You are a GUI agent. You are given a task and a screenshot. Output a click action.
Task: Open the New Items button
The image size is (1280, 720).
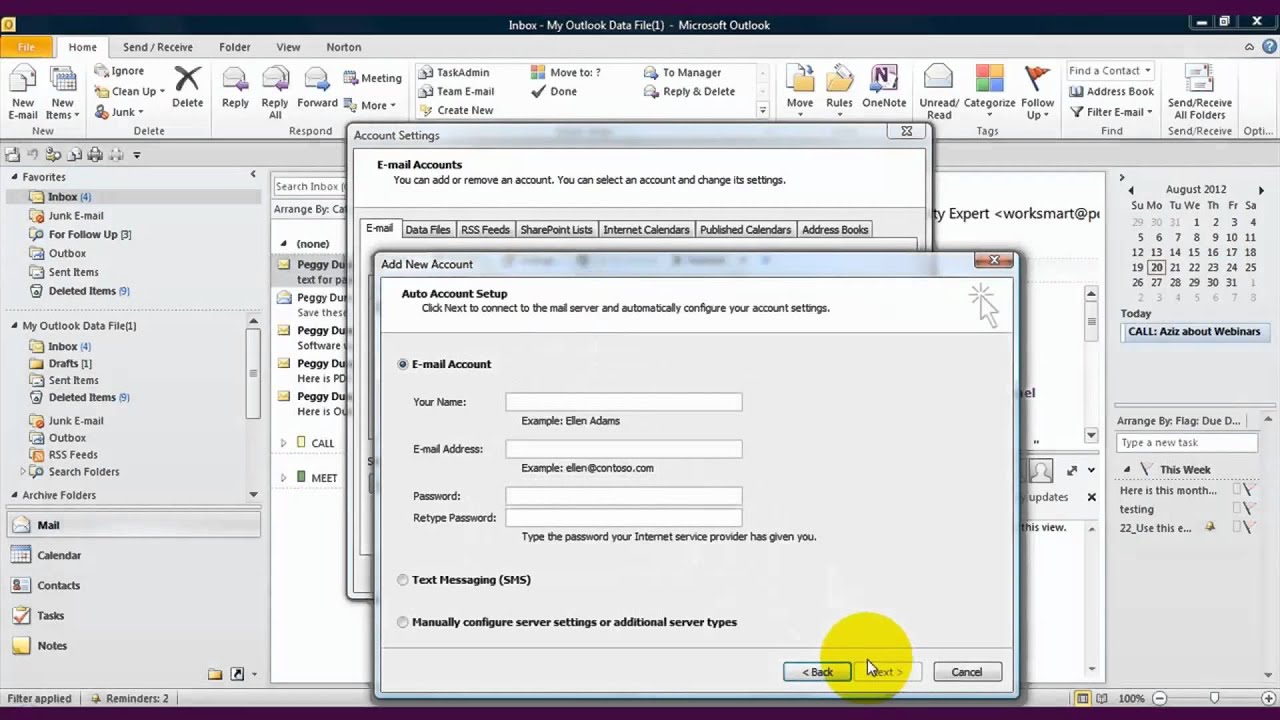click(x=62, y=93)
